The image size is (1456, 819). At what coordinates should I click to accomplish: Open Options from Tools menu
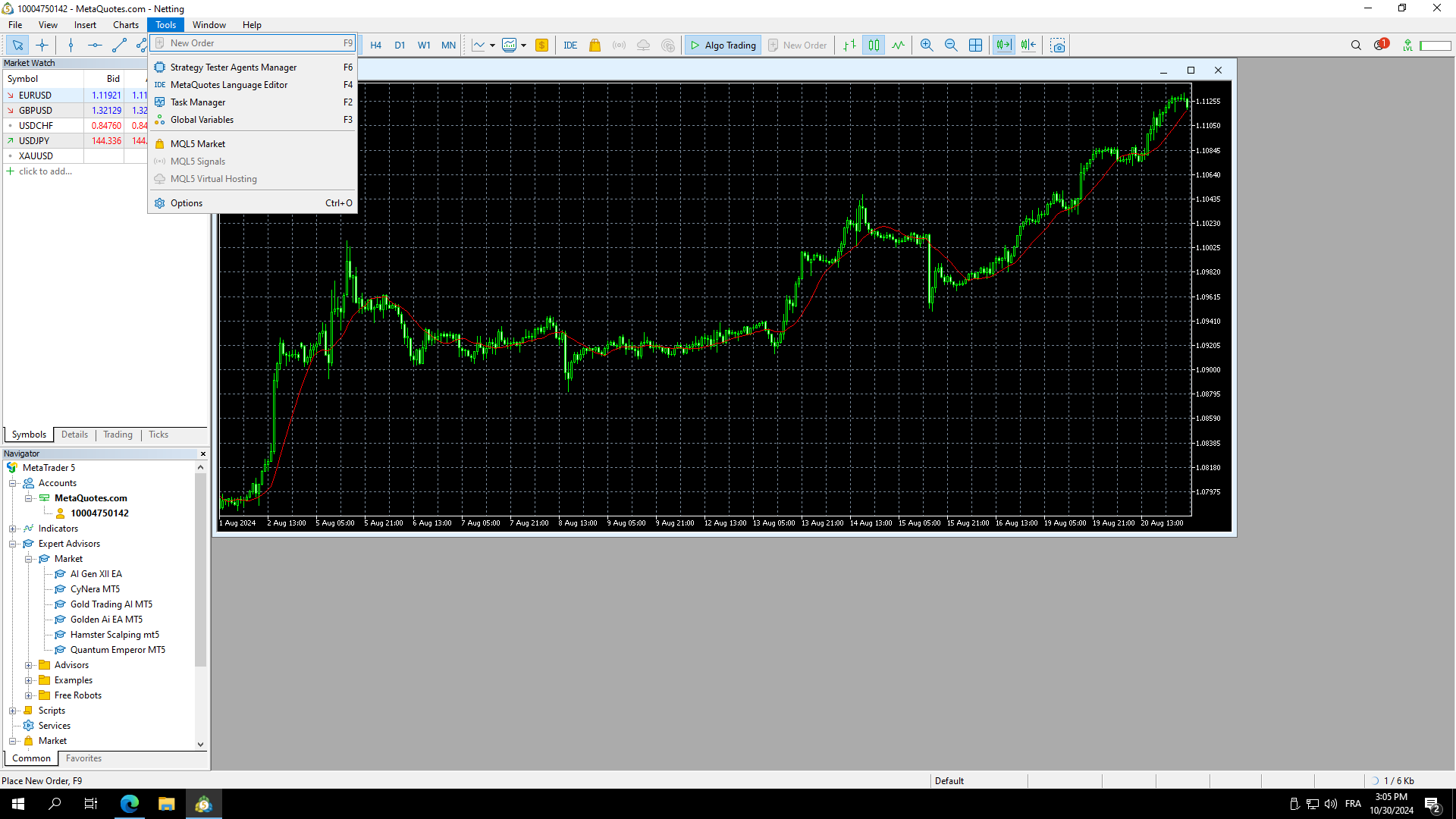coord(253,203)
